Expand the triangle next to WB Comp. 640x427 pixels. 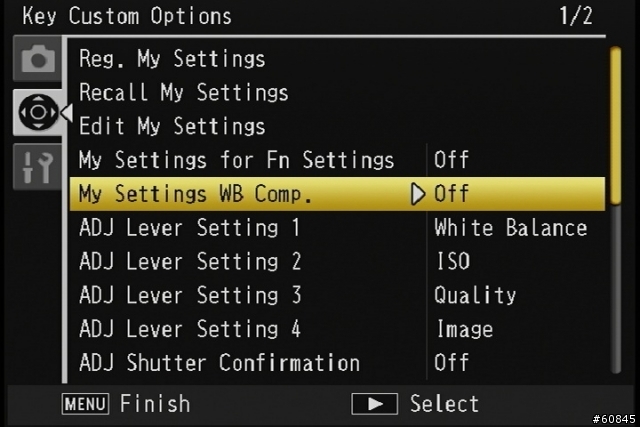pos(418,194)
